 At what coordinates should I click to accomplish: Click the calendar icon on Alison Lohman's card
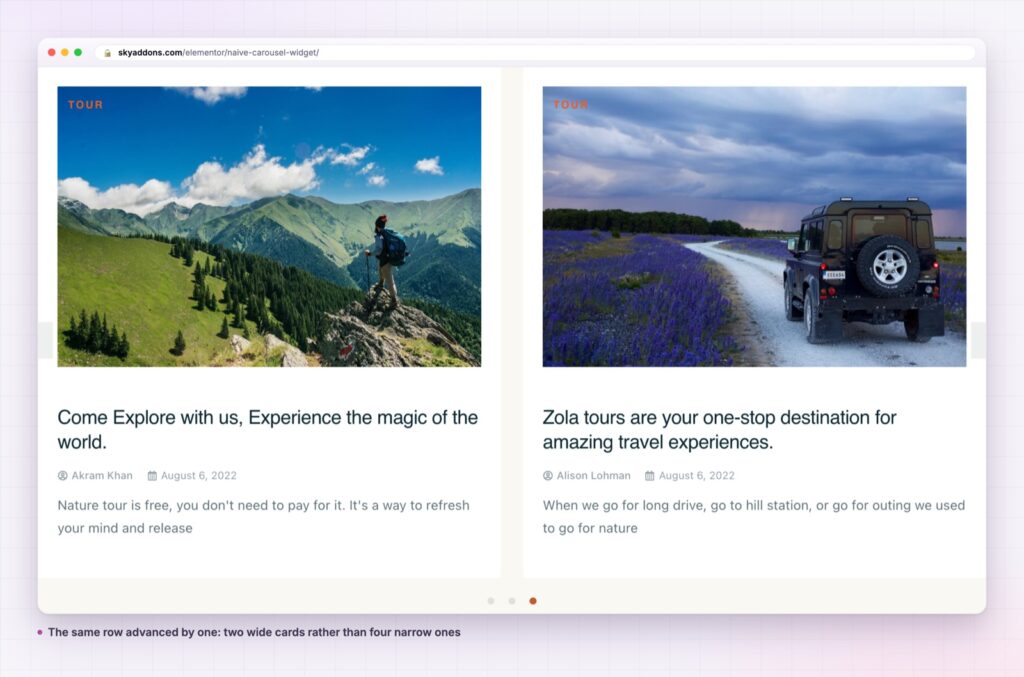point(650,476)
